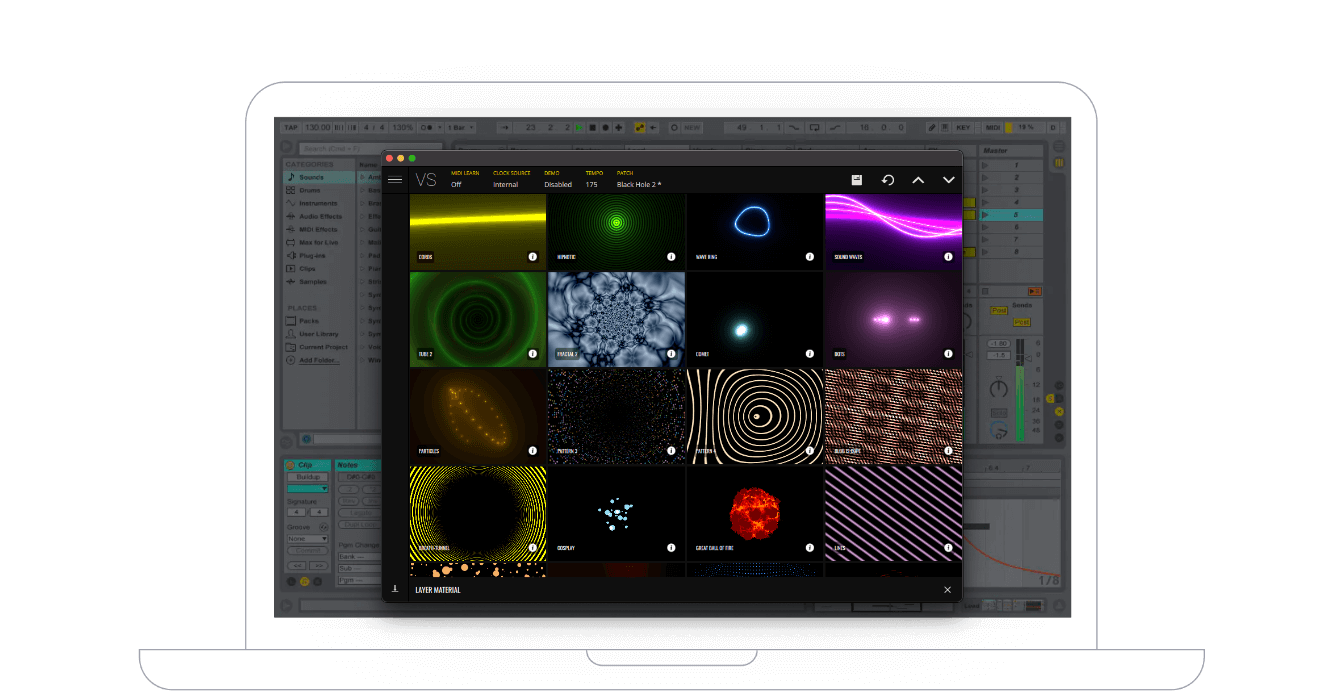This screenshot has height=692, width=1344.
Task: Click the TAP tempo button in Ableton
Action: click(291, 127)
